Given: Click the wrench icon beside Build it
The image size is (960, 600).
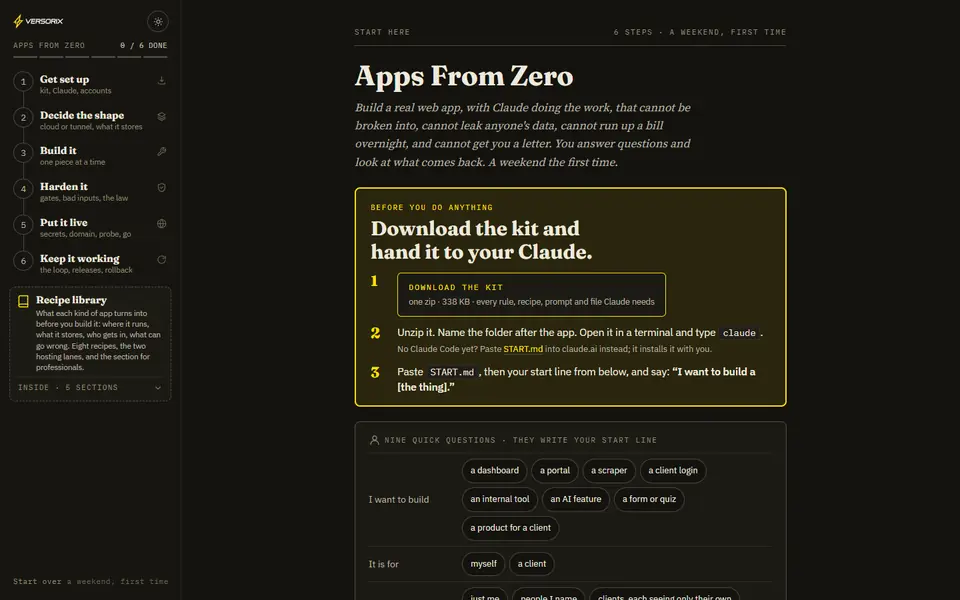Looking at the screenshot, I should pyautogui.click(x=162, y=151).
